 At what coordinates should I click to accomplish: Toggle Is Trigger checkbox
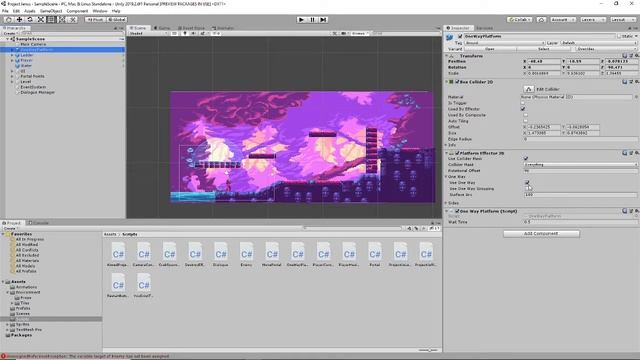pos(523,103)
